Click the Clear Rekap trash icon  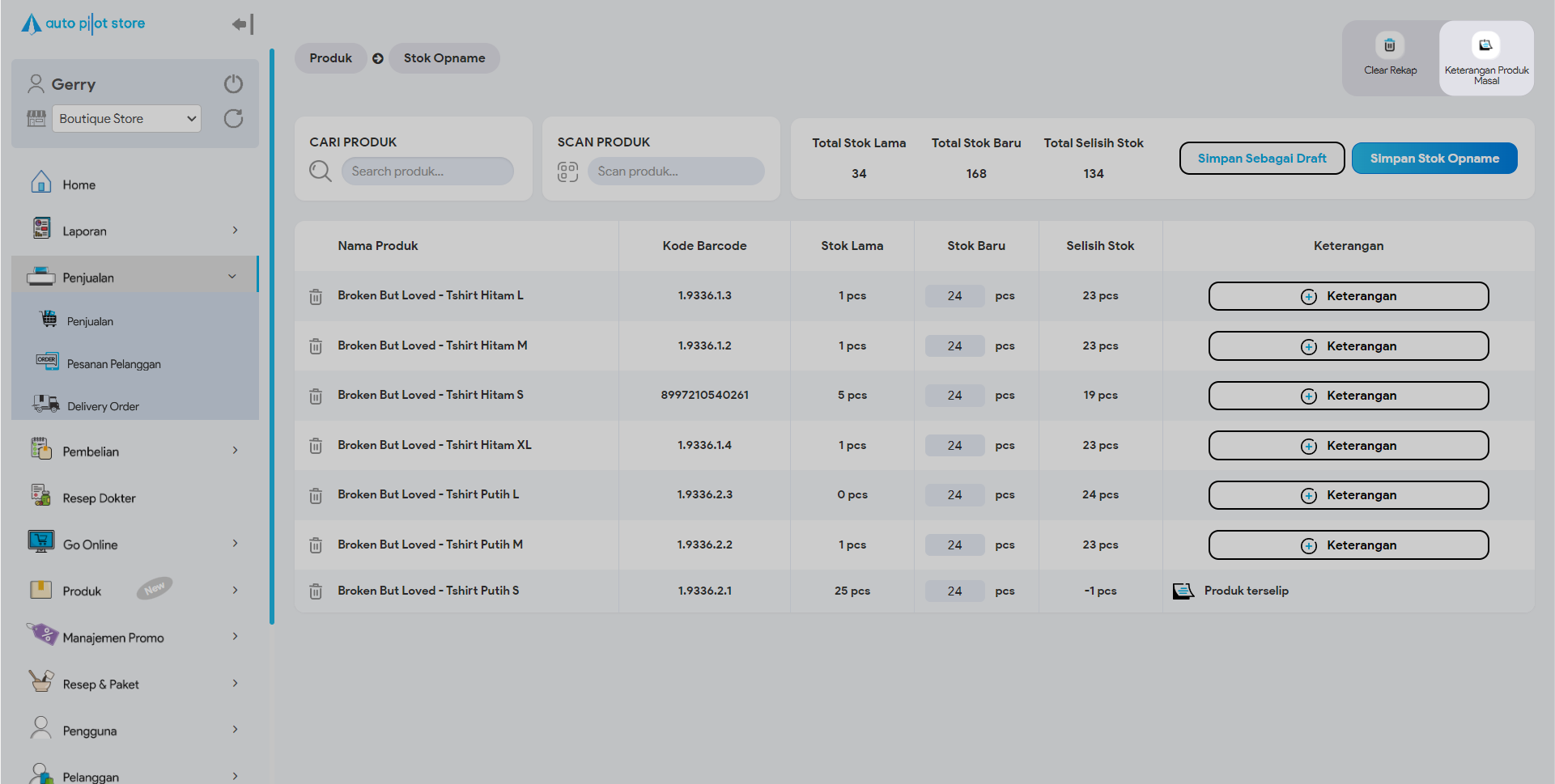(x=1389, y=46)
